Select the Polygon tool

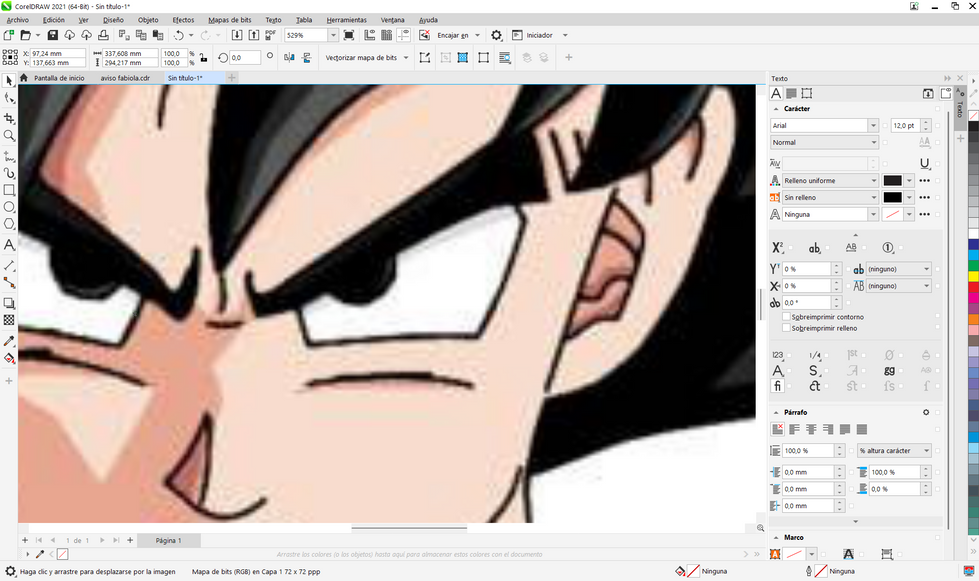coord(9,223)
